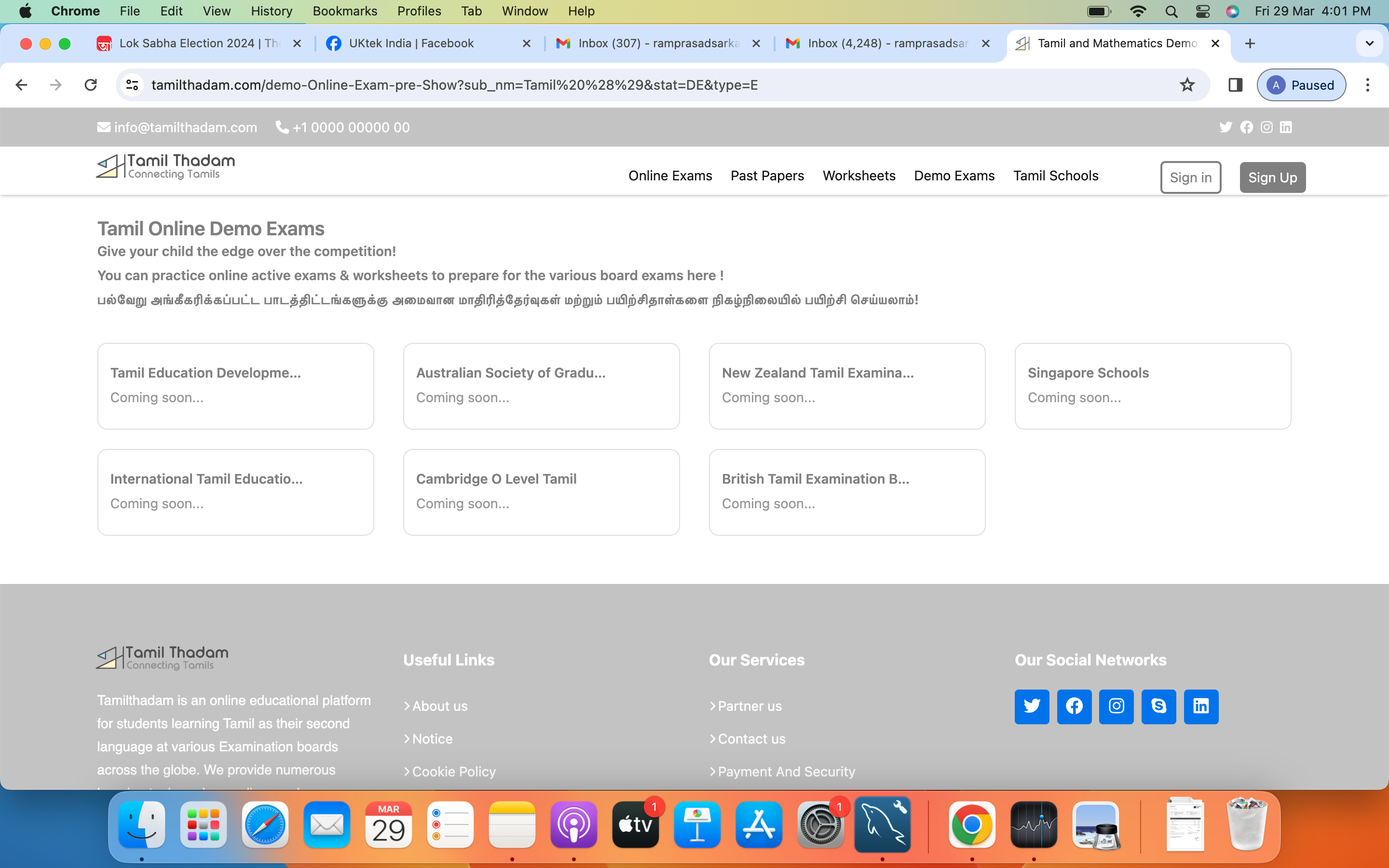This screenshot has height=868, width=1389.
Task: Expand the tab search dropdown arrow
Action: [1370, 43]
